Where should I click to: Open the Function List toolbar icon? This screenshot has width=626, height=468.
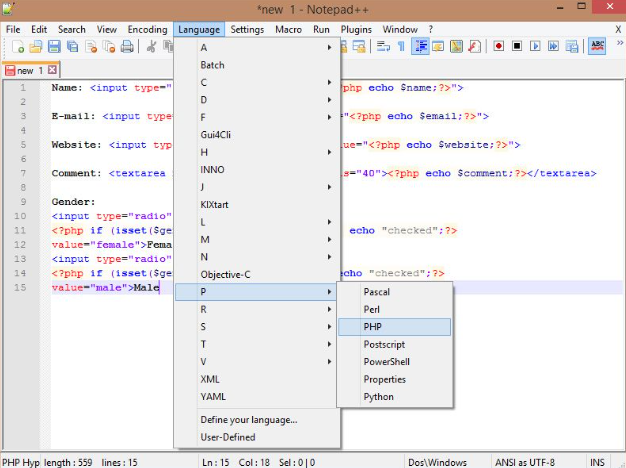click(x=474, y=47)
